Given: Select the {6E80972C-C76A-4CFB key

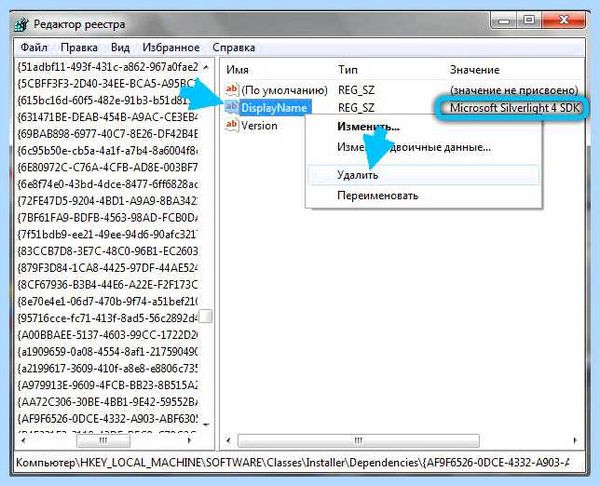Looking at the screenshot, I should [108, 168].
